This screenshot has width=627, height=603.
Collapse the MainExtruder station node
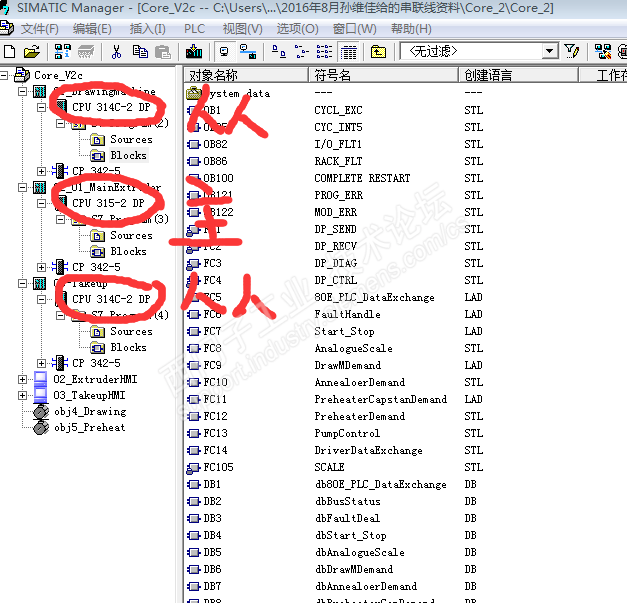(x=23, y=187)
